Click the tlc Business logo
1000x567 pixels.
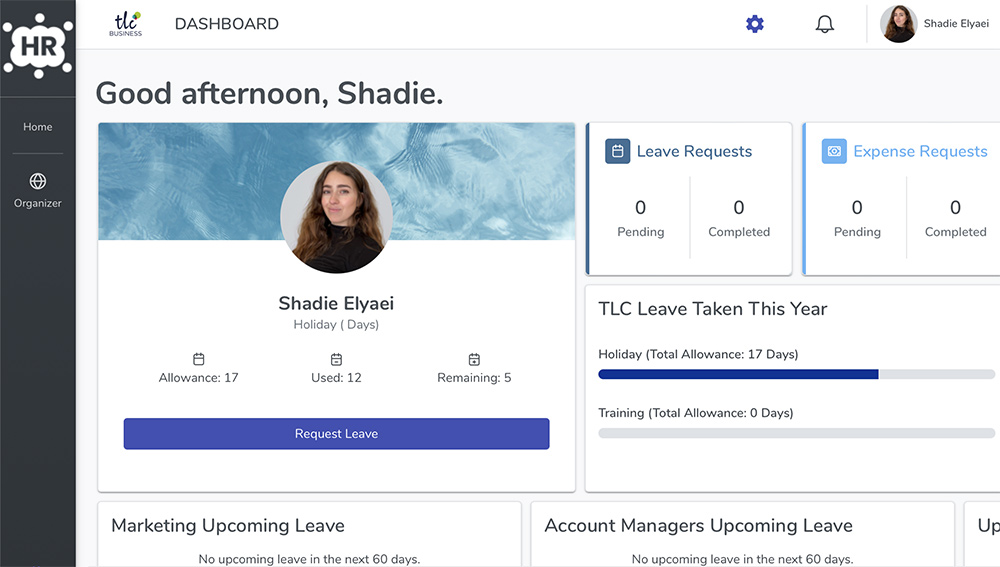pos(126,24)
